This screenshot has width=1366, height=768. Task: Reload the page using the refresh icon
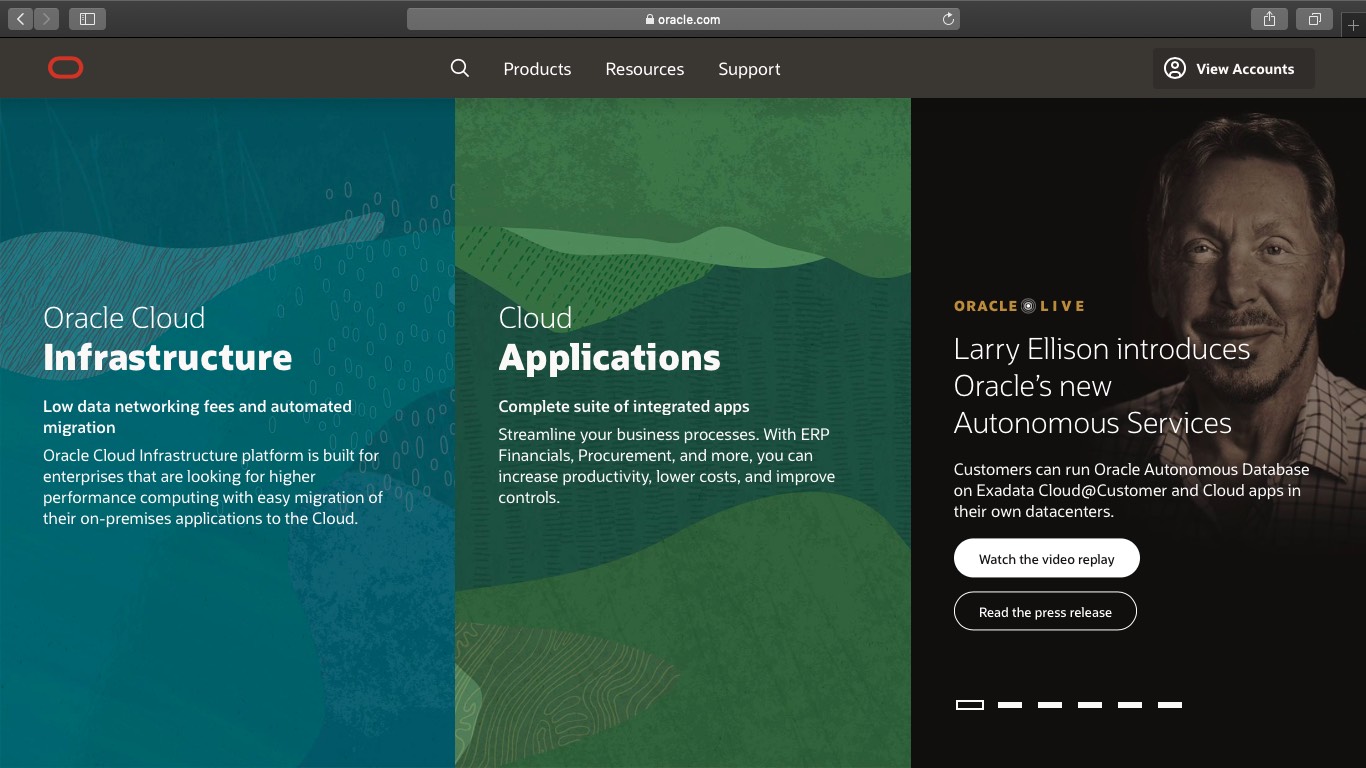[948, 19]
